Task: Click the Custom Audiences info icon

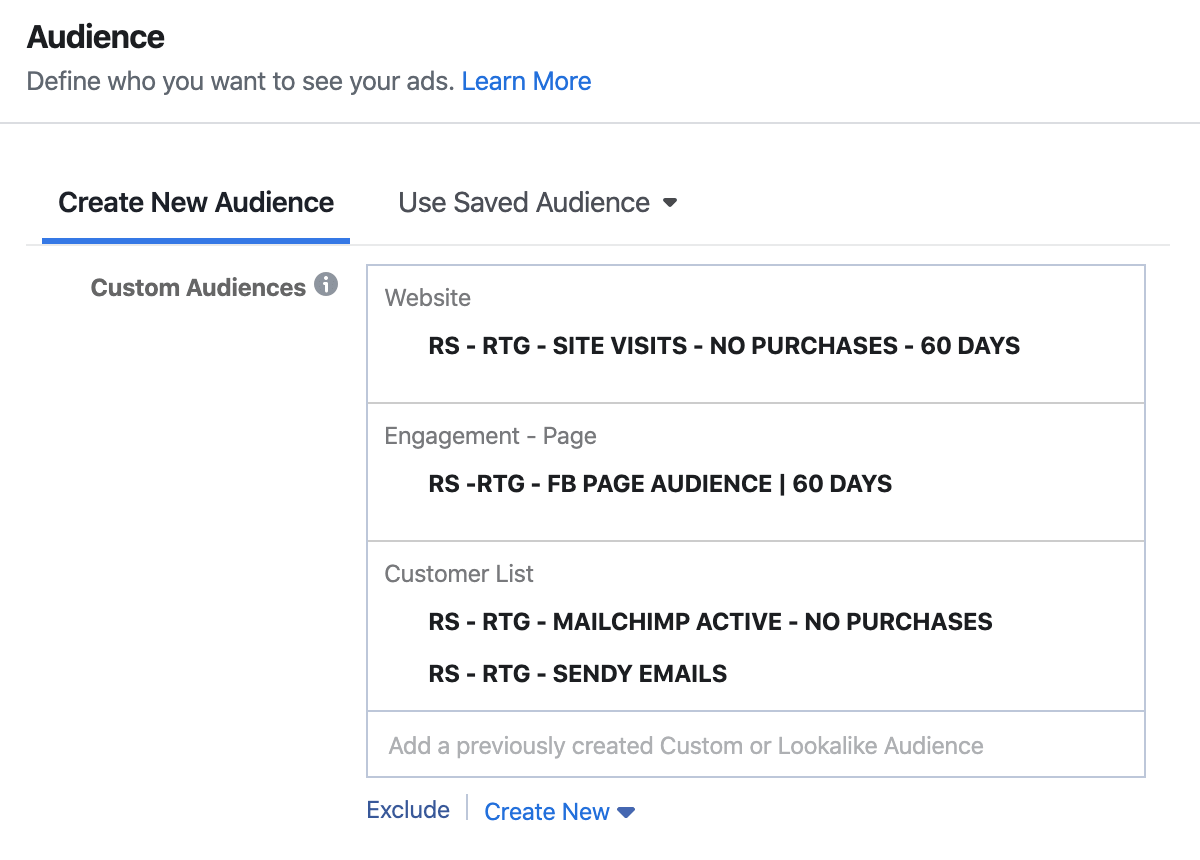Action: [x=326, y=285]
